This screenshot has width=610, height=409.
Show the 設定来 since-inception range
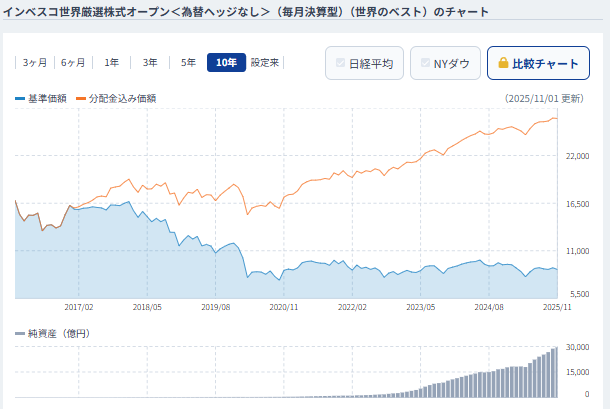[265, 63]
